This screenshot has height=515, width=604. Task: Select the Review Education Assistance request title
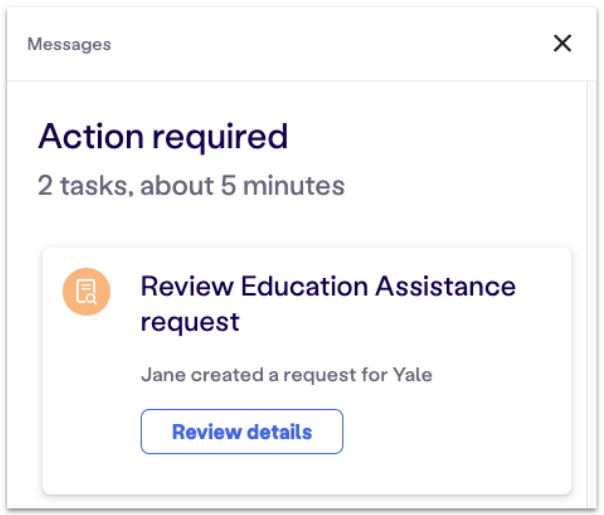tap(328, 304)
